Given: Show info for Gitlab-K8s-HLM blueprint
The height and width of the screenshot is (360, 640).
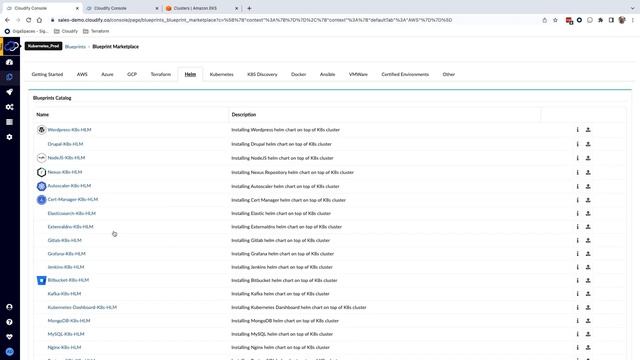Looking at the screenshot, I should click(578, 240).
